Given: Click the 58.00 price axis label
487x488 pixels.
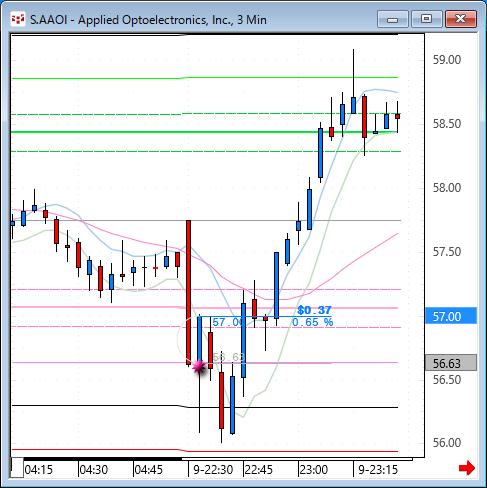Looking at the screenshot, I should click(x=447, y=188).
